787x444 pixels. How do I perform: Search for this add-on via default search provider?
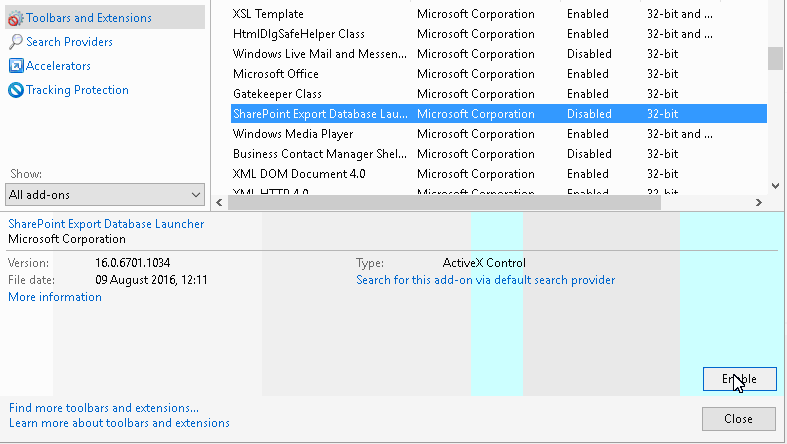(x=485, y=280)
